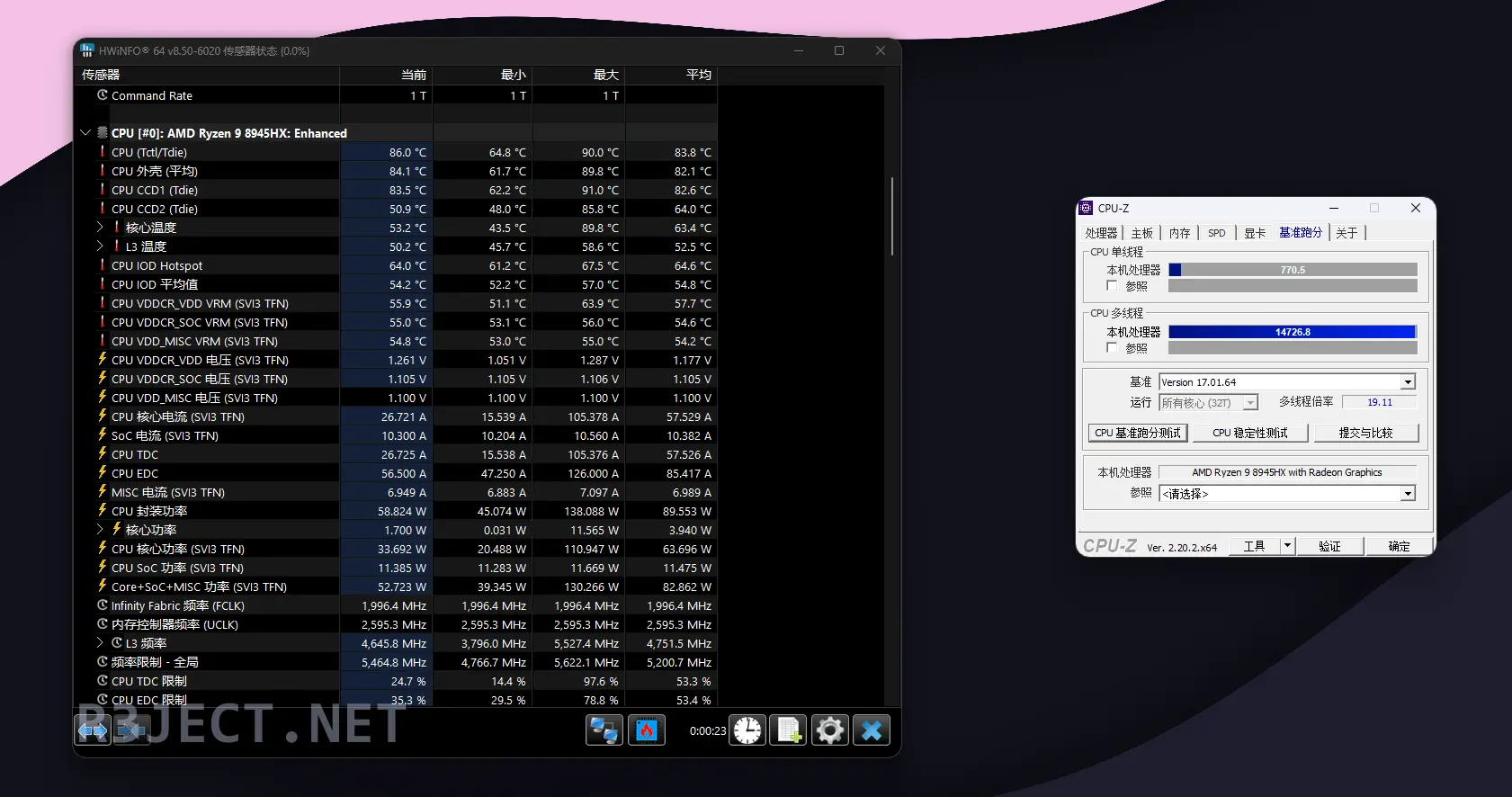Close sensors with blue X icon
Image resolution: width=1512 pixels, height=797 pixels.
coord(872,730)
